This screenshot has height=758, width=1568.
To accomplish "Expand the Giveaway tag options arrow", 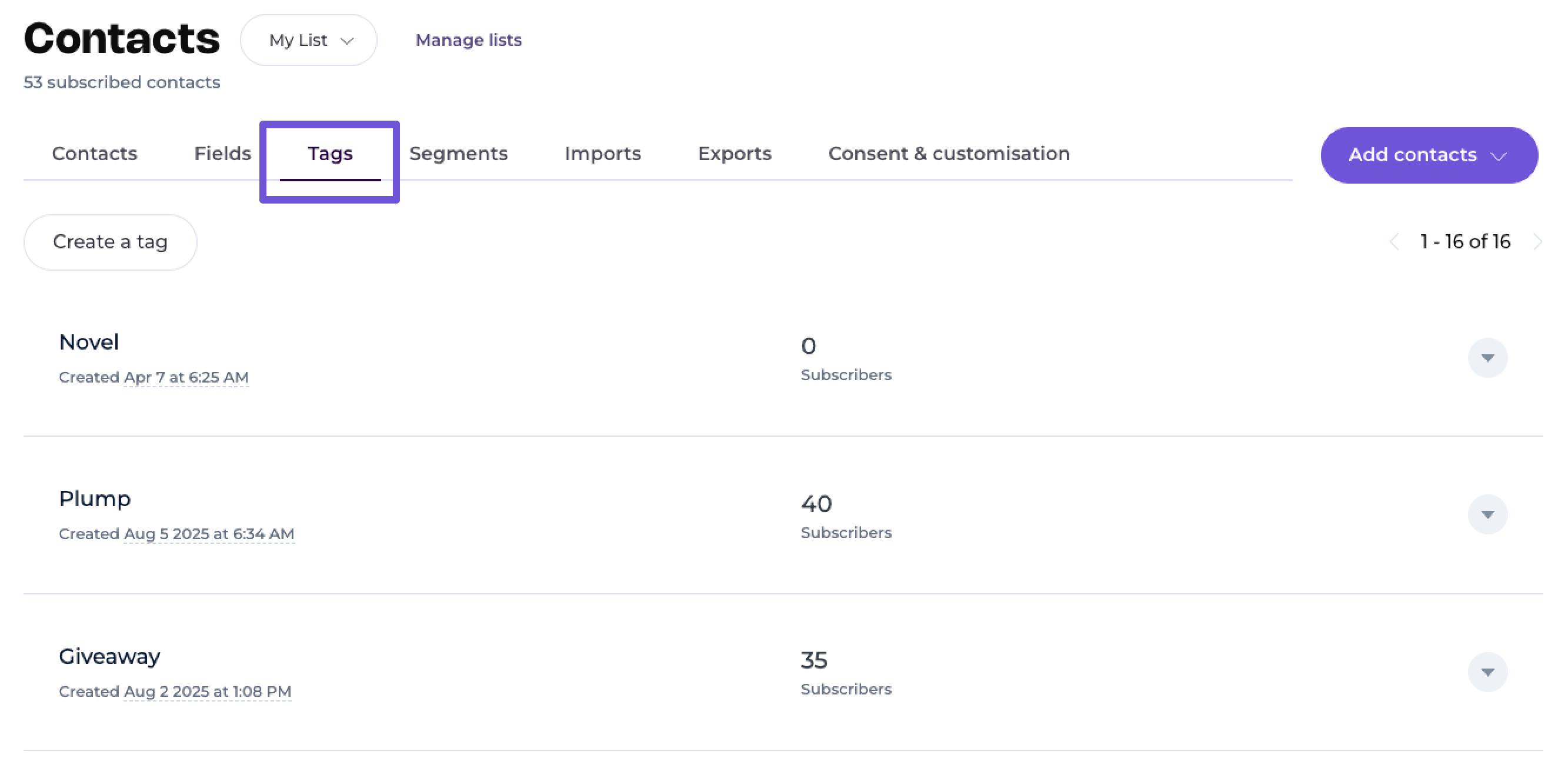I will pos(1486,672).
